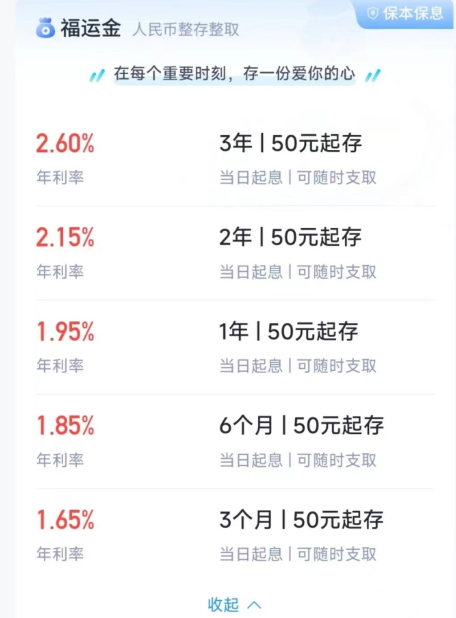
Task: Select the 2年 50元起存 deposit product
Action: coord(236,253)
